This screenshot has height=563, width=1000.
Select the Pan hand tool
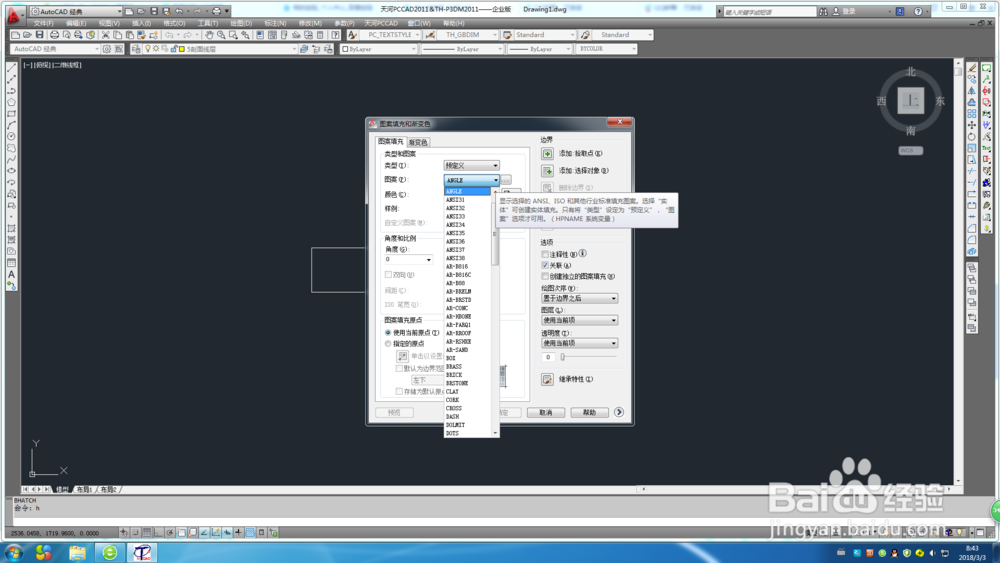[x=209, y=35]
